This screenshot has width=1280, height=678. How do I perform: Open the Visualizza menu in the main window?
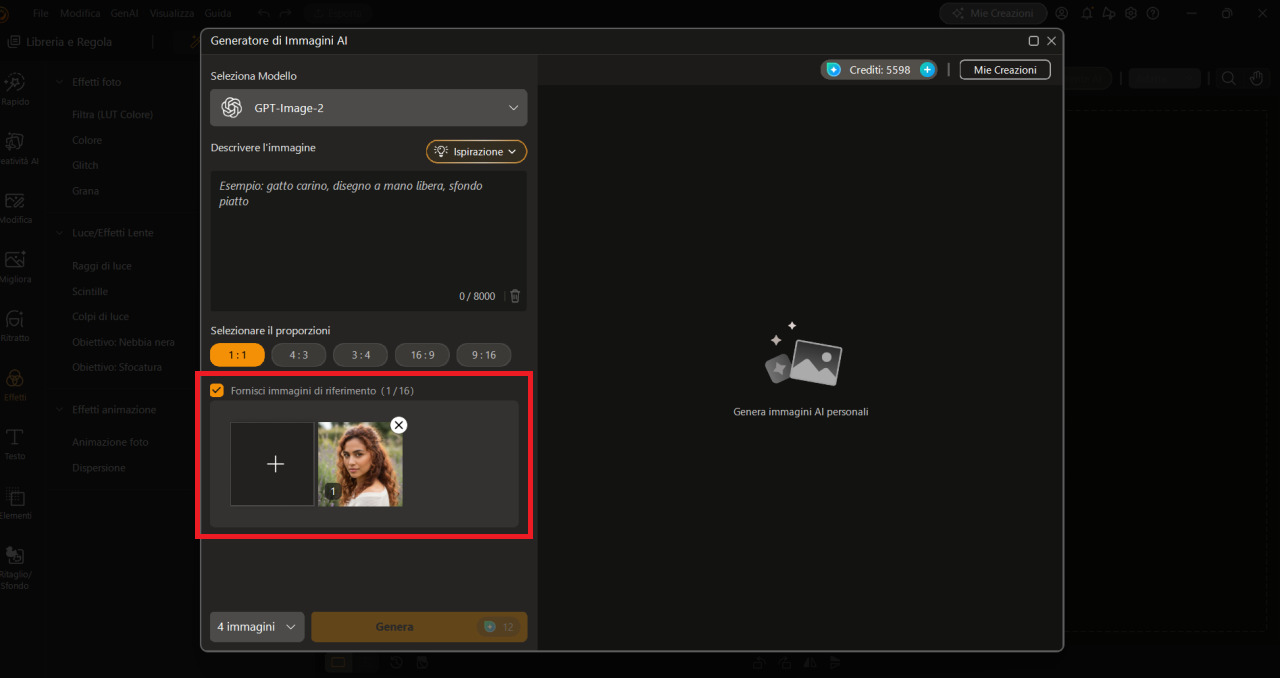point(172,13)
